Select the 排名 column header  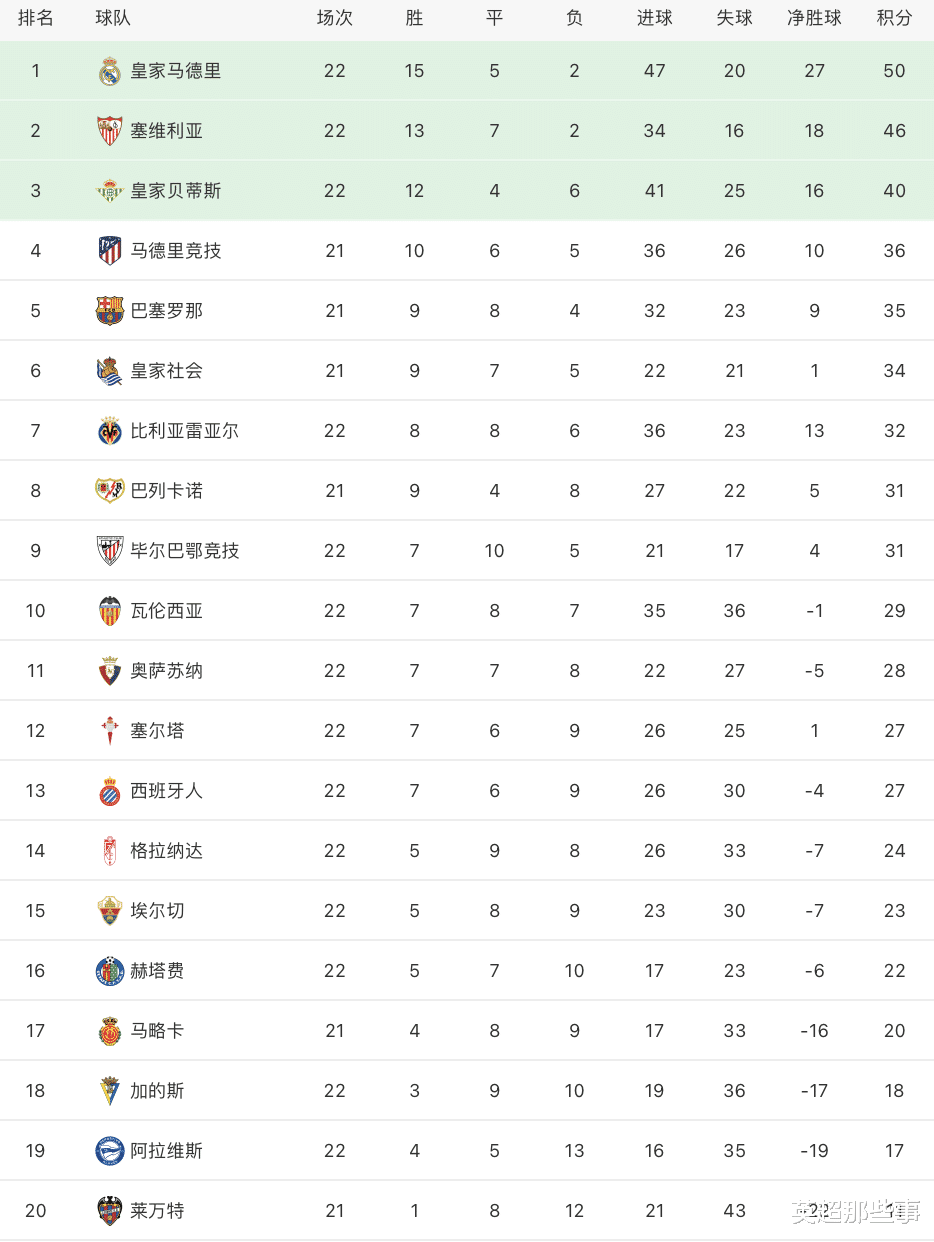[x=36, y=19]
